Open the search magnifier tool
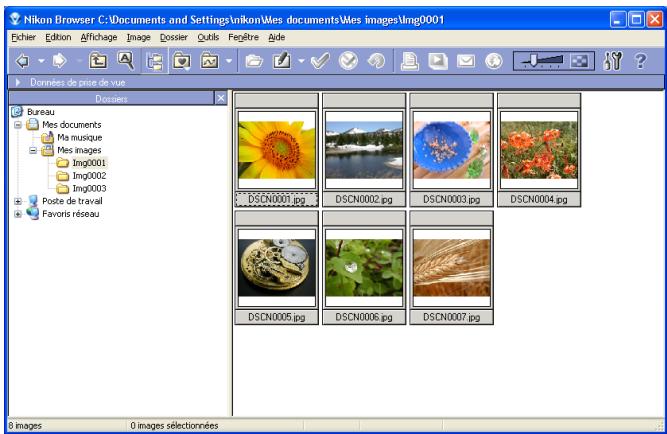 click(125, 60)
